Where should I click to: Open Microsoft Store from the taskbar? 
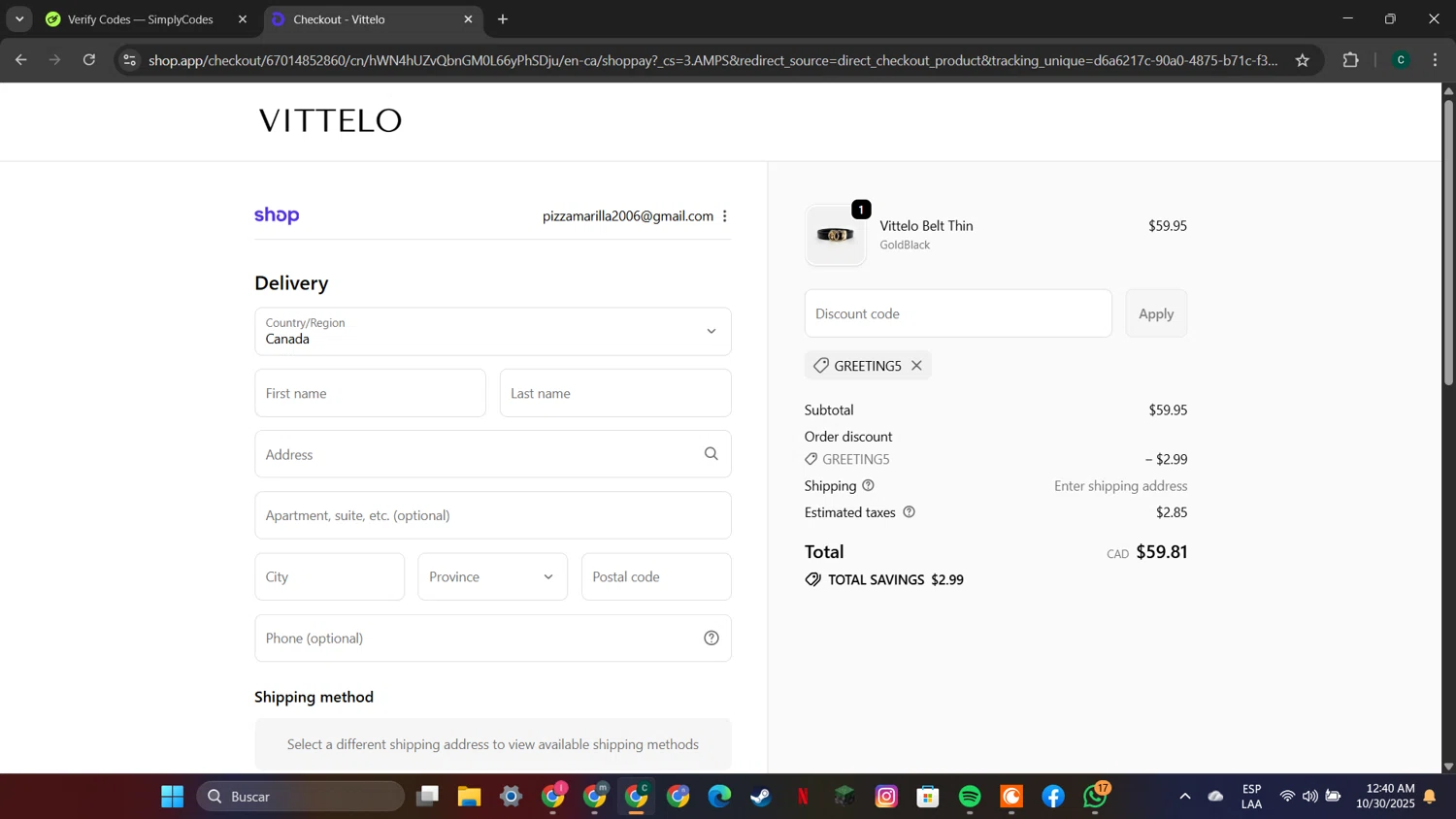[928, 797]
